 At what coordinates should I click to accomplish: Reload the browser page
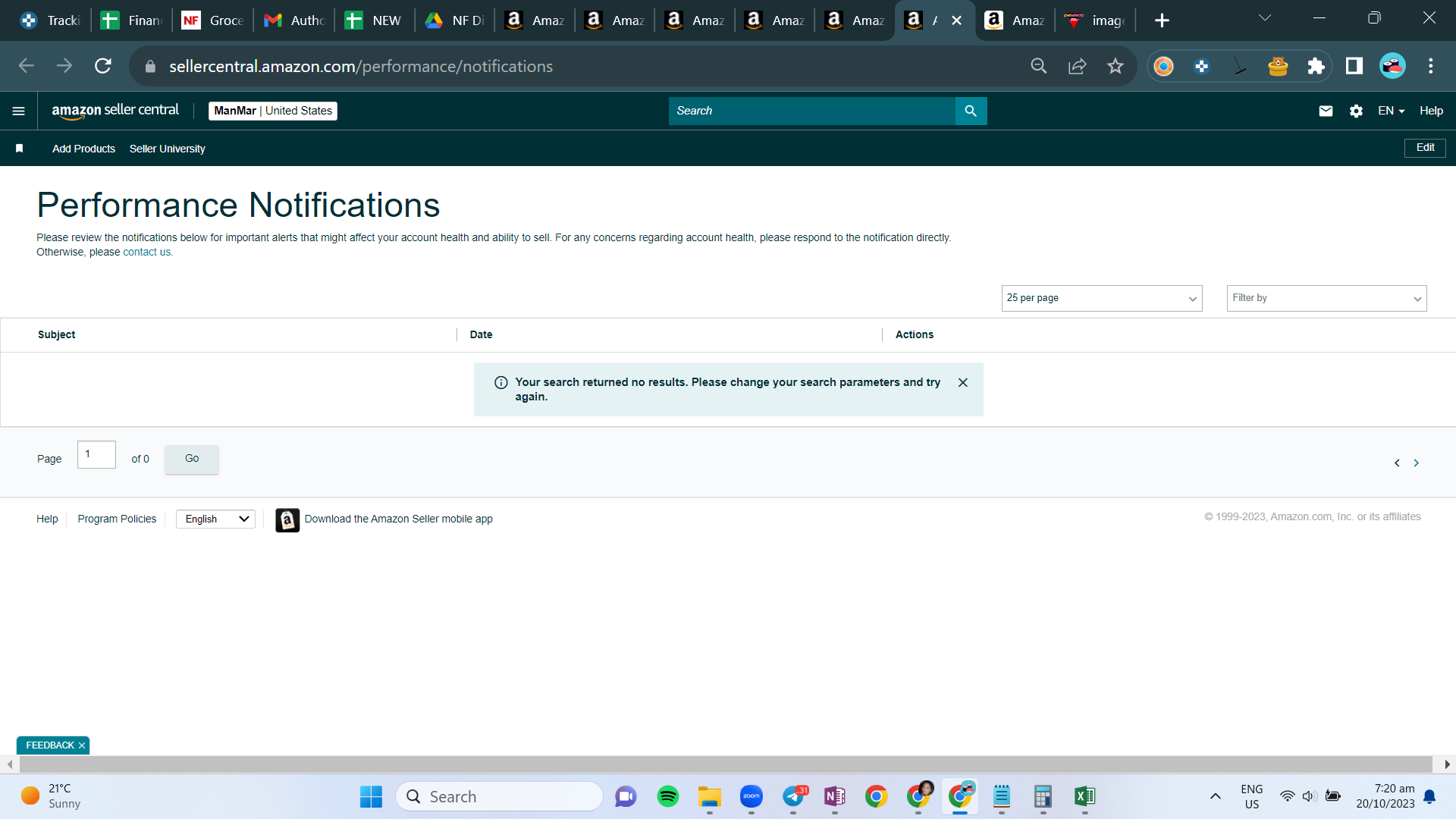point(103,66)
